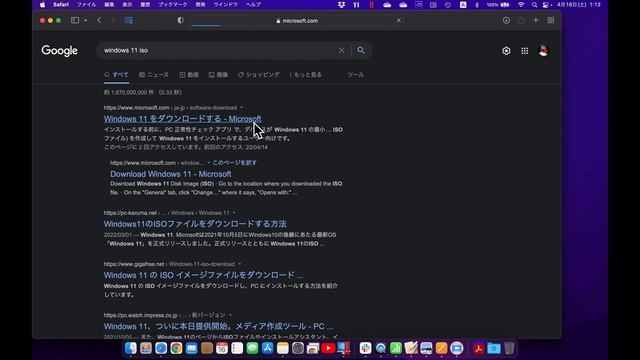Switch to the ニュース tab

[x=154, y=75]
